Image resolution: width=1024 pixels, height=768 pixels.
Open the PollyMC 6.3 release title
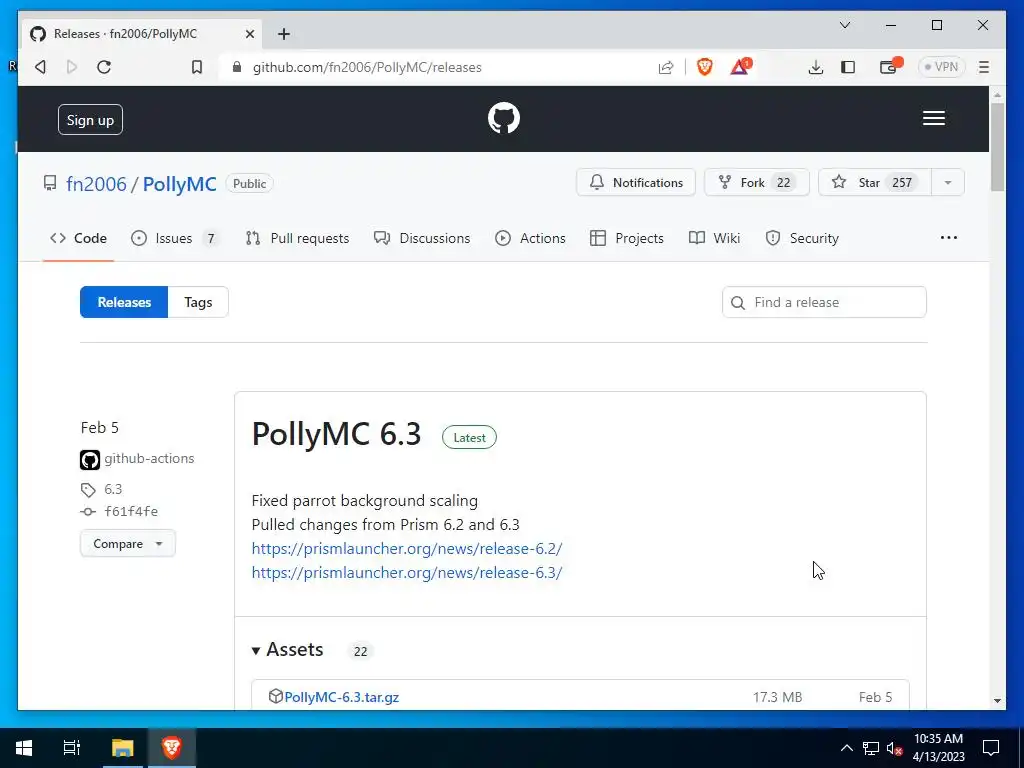click(x=336, y=434)
